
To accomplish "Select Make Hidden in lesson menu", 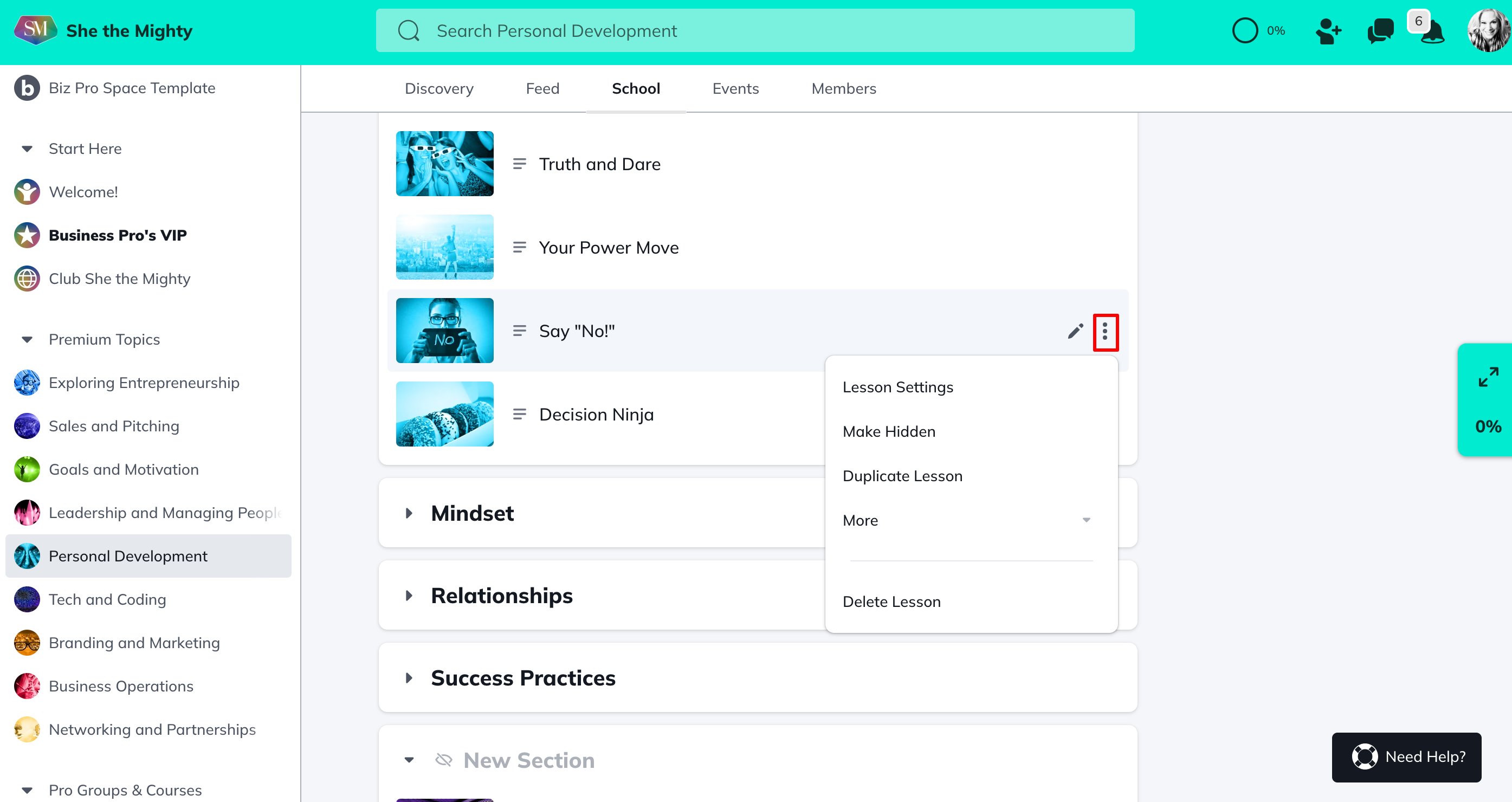I will [x=889, y=431].
